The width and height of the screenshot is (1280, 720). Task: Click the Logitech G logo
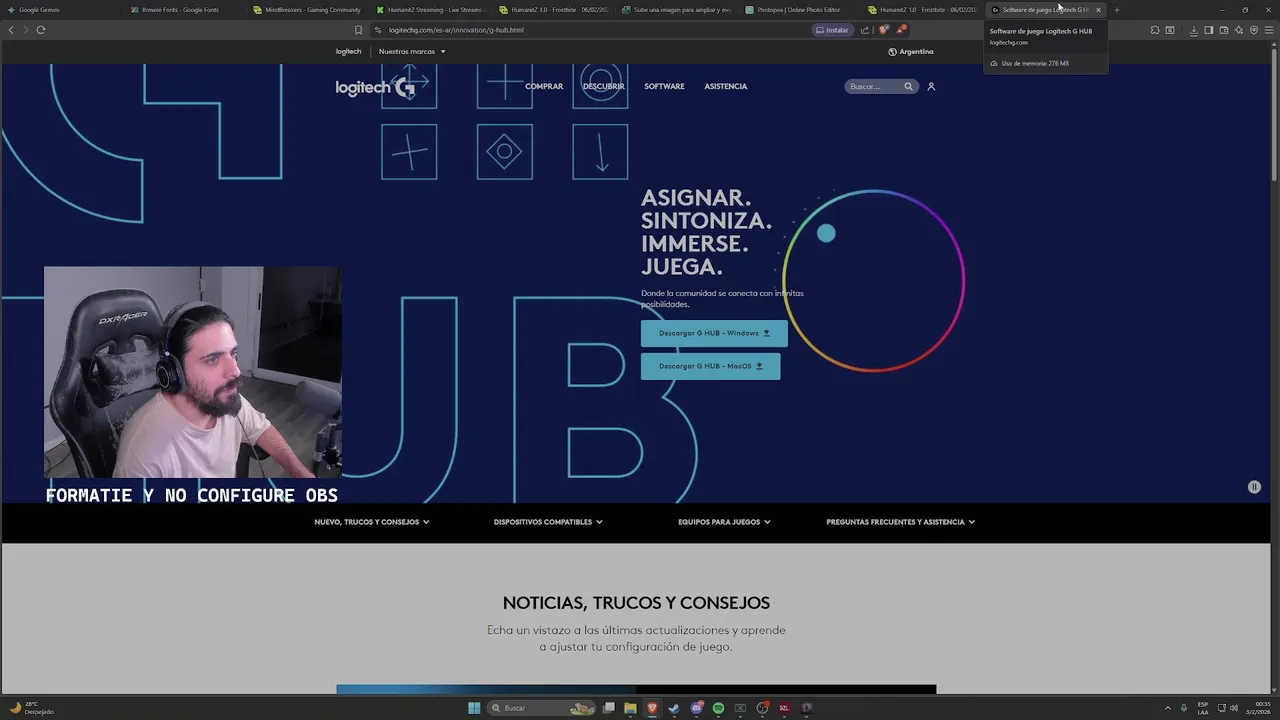pyautogui.click(x=375, y=87)
